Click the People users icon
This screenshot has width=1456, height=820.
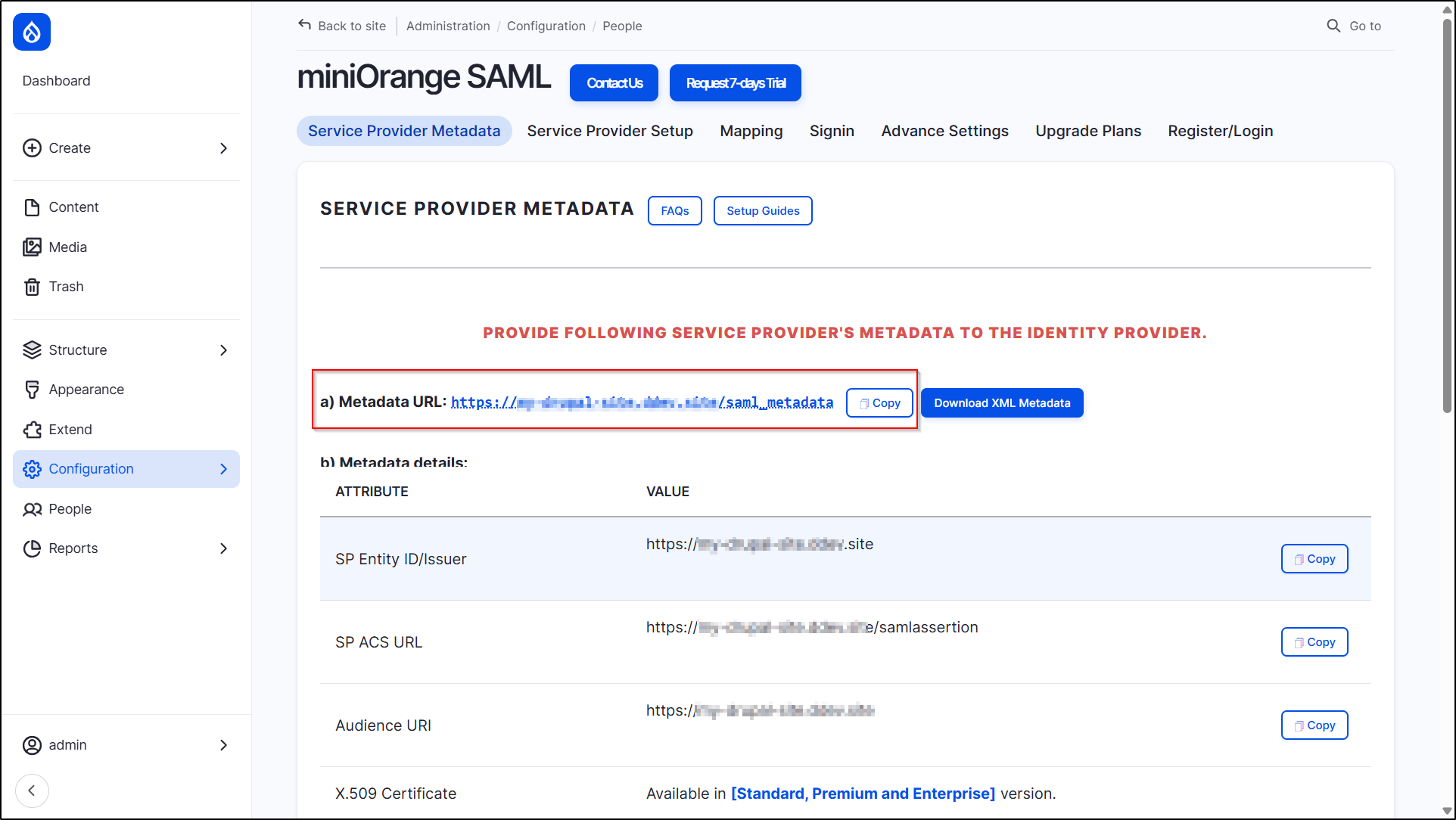point(32,509)
